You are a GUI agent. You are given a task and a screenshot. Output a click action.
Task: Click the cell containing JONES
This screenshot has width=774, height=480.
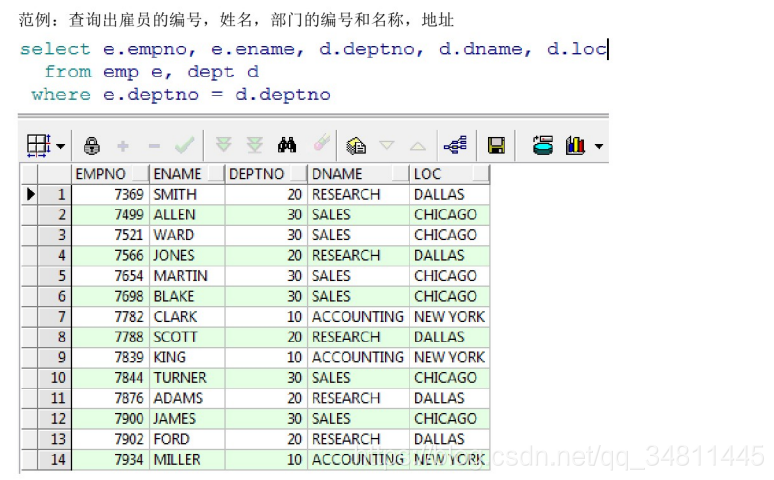pos(188,255)
